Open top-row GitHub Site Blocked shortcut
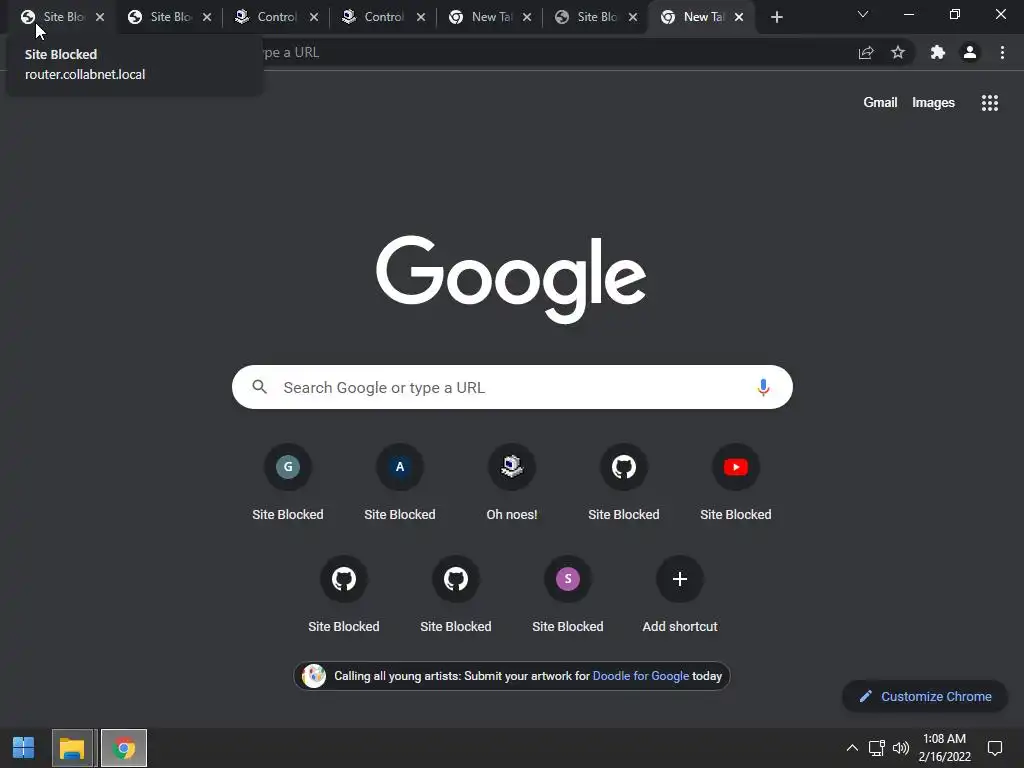 (x=624, y=482)
